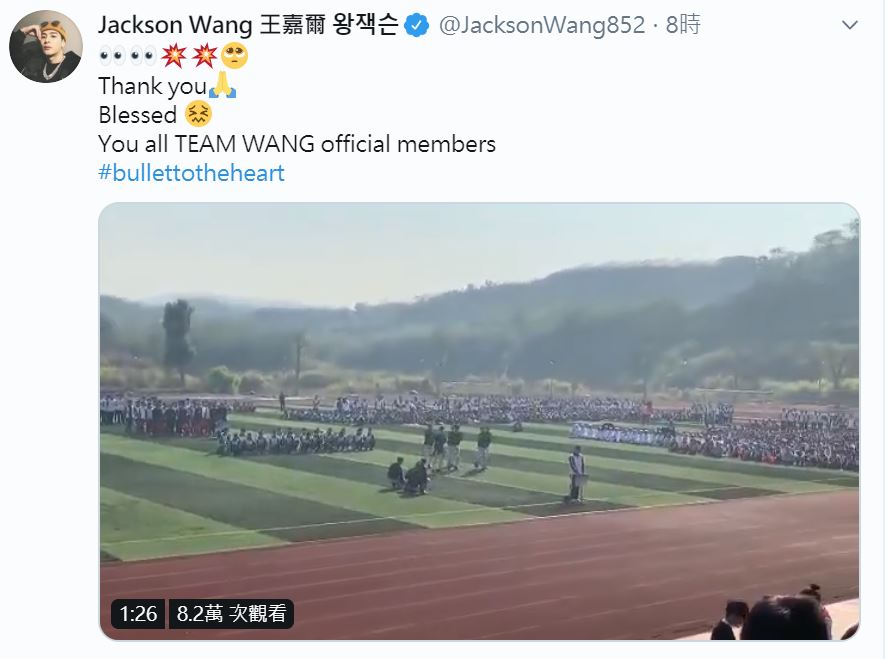Click the rolling-eyes face emoji

pos(234,55)
